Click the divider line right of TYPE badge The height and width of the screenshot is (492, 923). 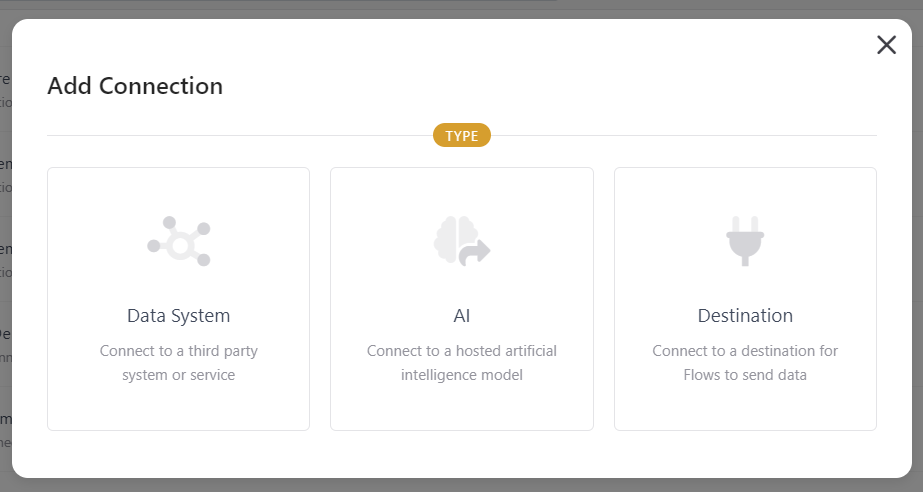coord(684,135)
